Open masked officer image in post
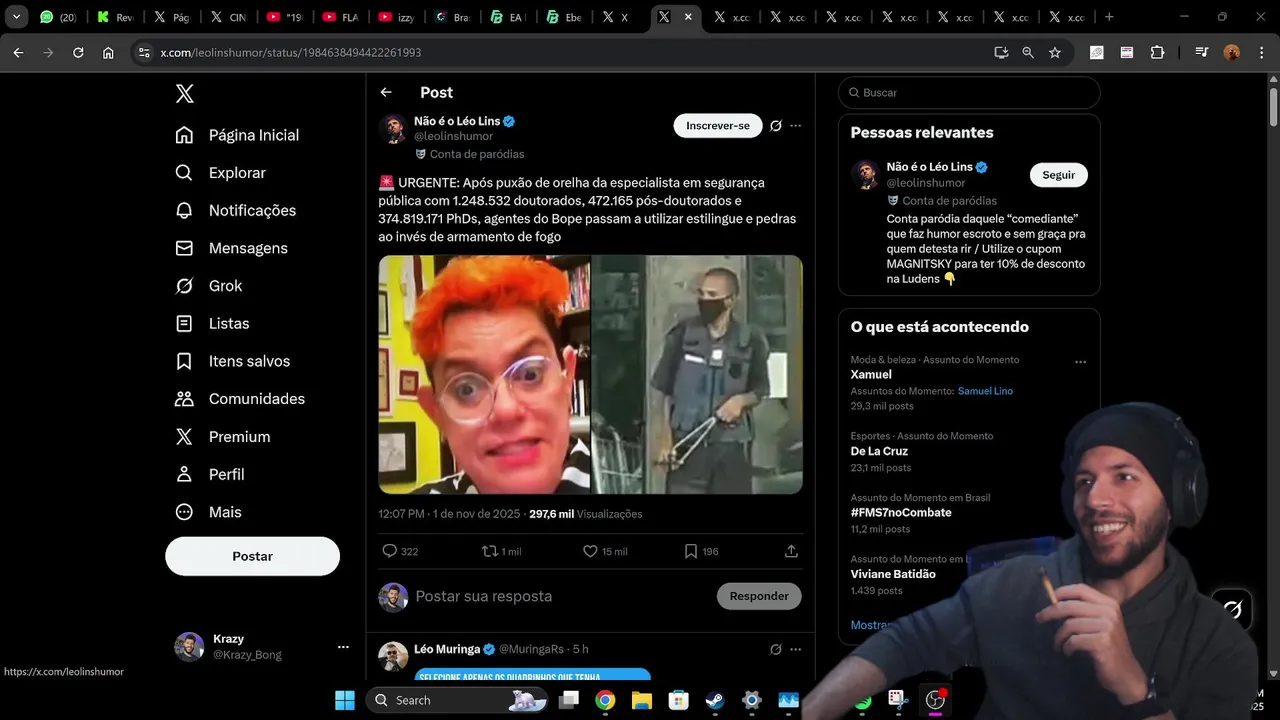Screen dimensions: 1280x720 click(697, 374)
